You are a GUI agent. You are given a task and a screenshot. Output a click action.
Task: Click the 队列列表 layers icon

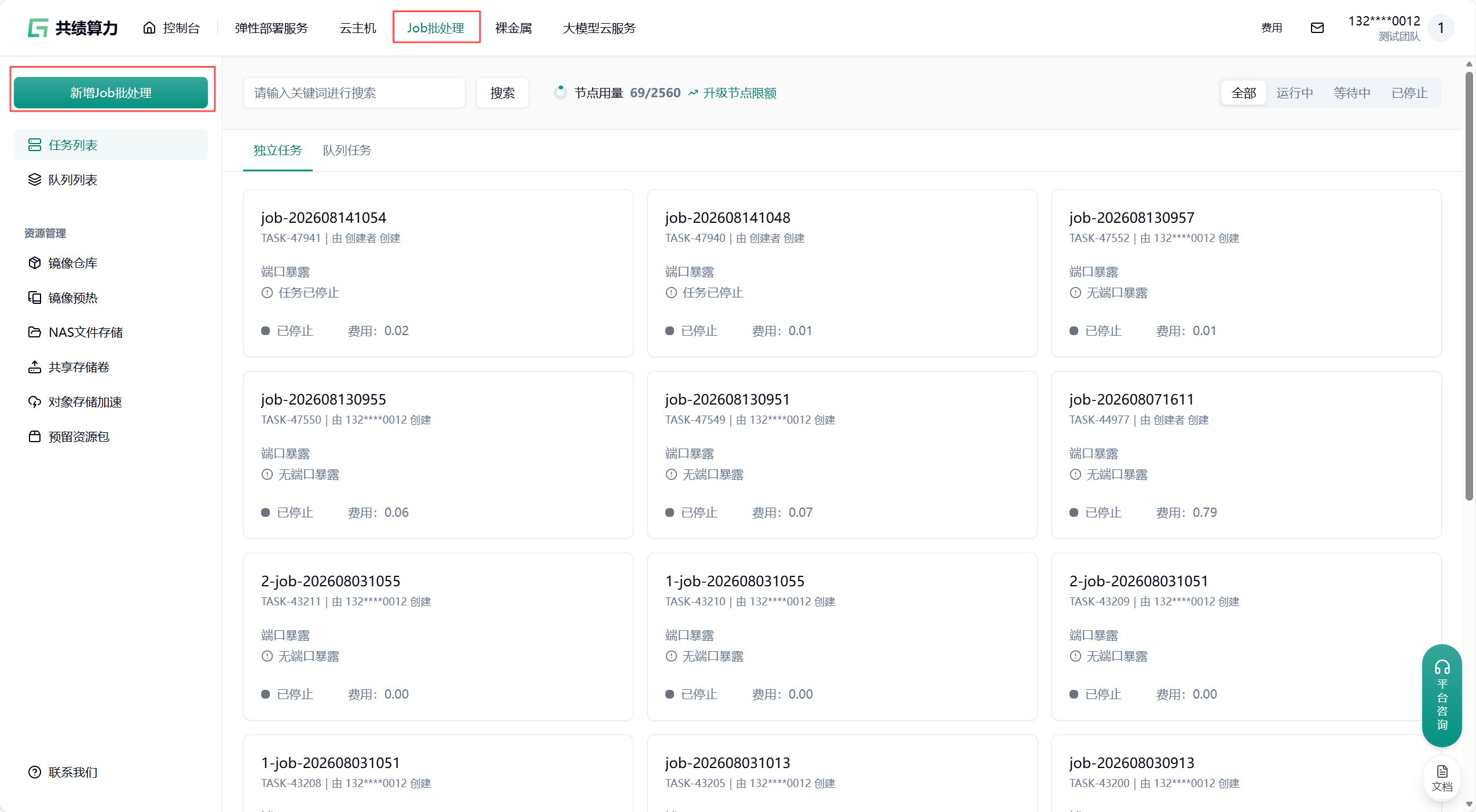35,179
